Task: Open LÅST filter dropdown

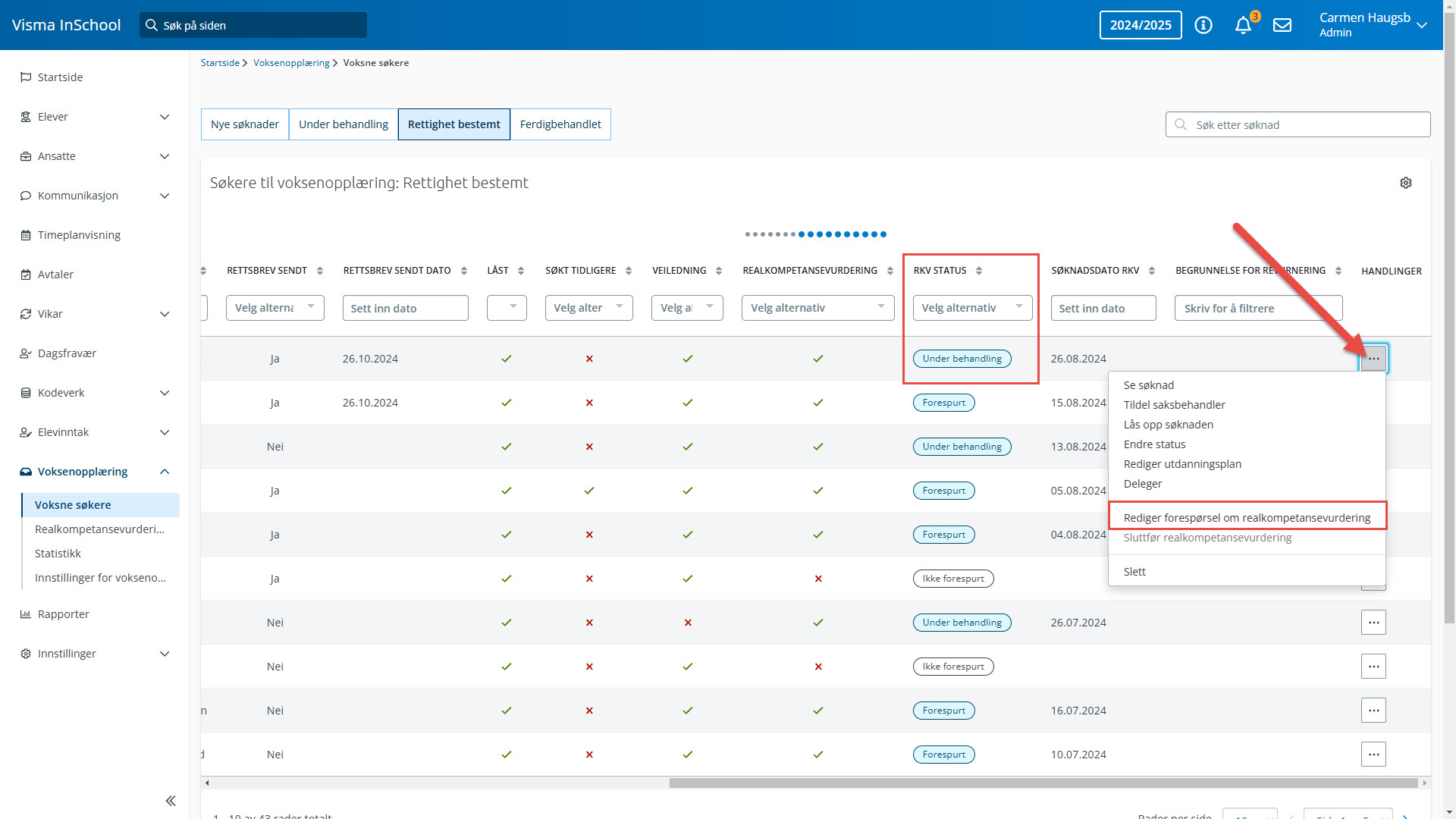Action: pos(507,308)
